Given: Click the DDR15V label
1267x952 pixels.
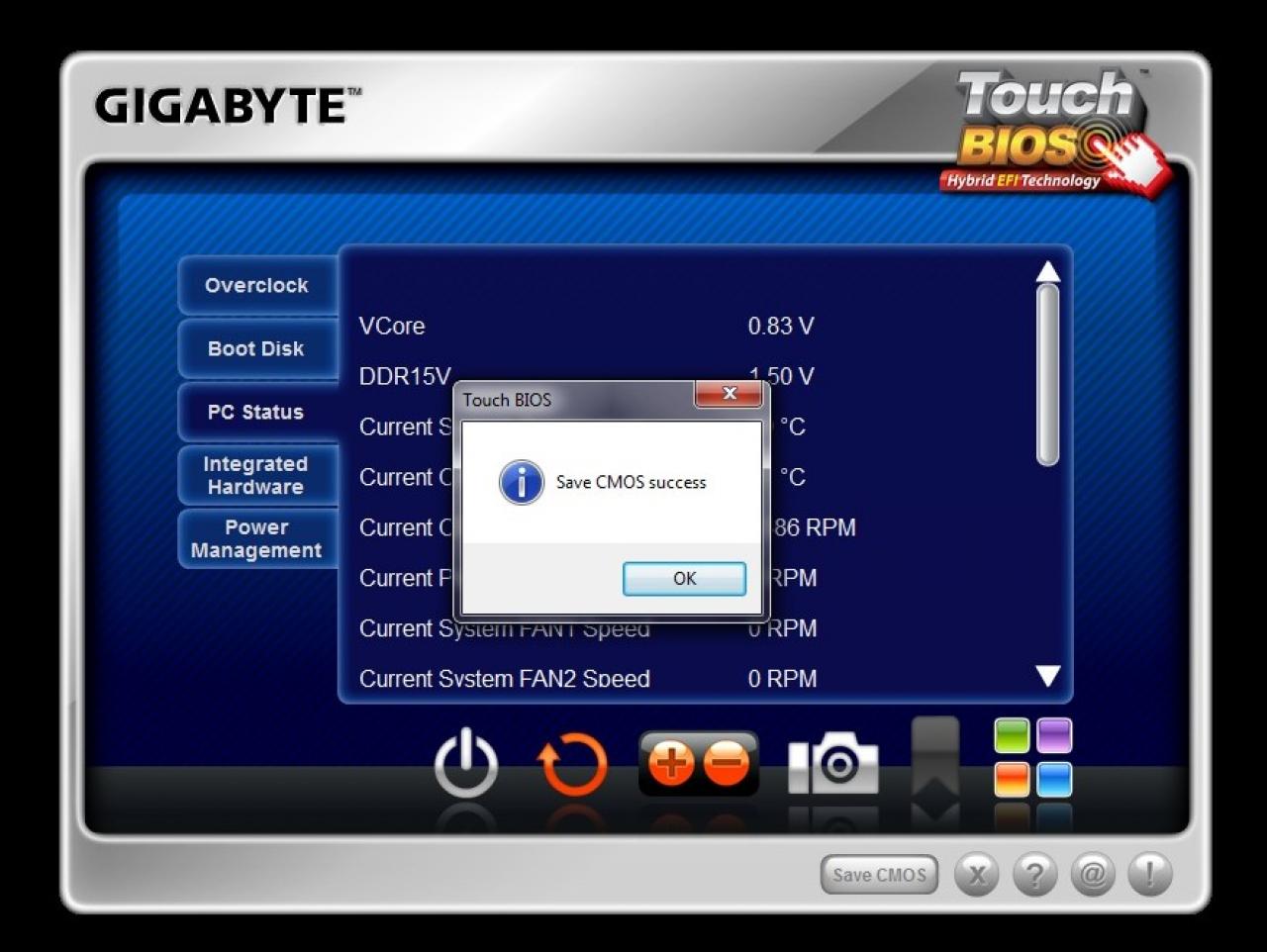Looking at the screenshot, I should coord(405,376).
